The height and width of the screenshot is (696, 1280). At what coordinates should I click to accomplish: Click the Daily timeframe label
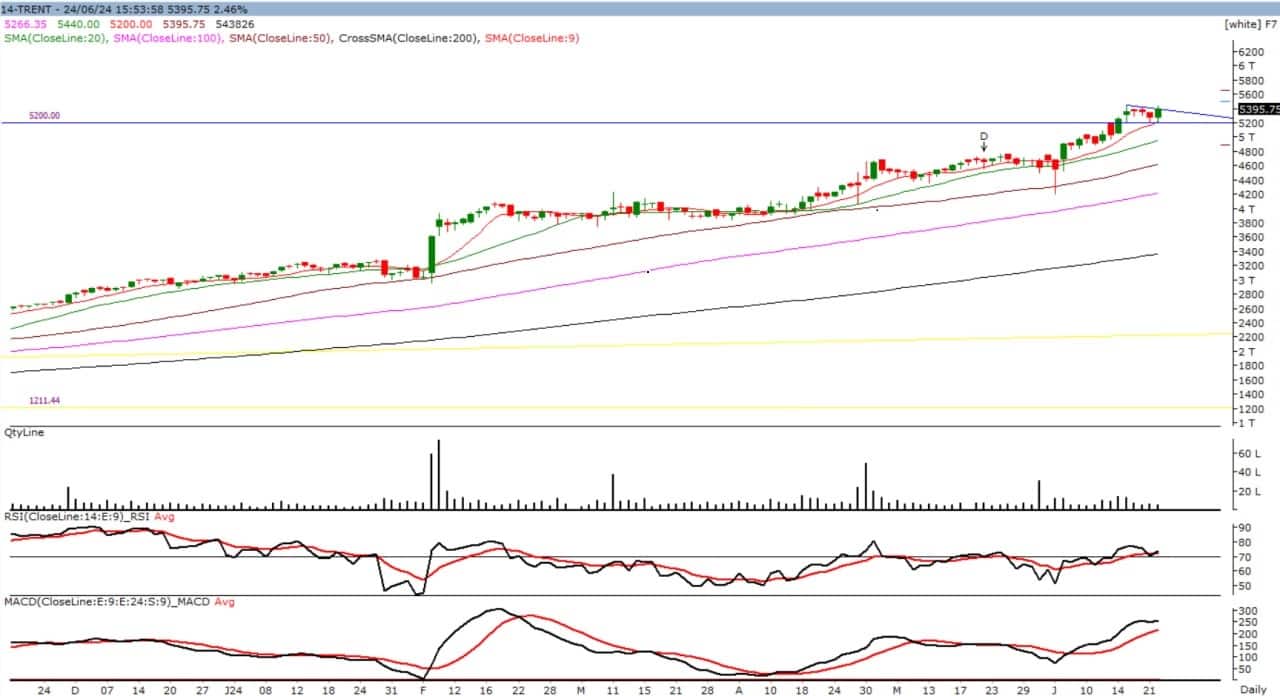(1255, 689)
